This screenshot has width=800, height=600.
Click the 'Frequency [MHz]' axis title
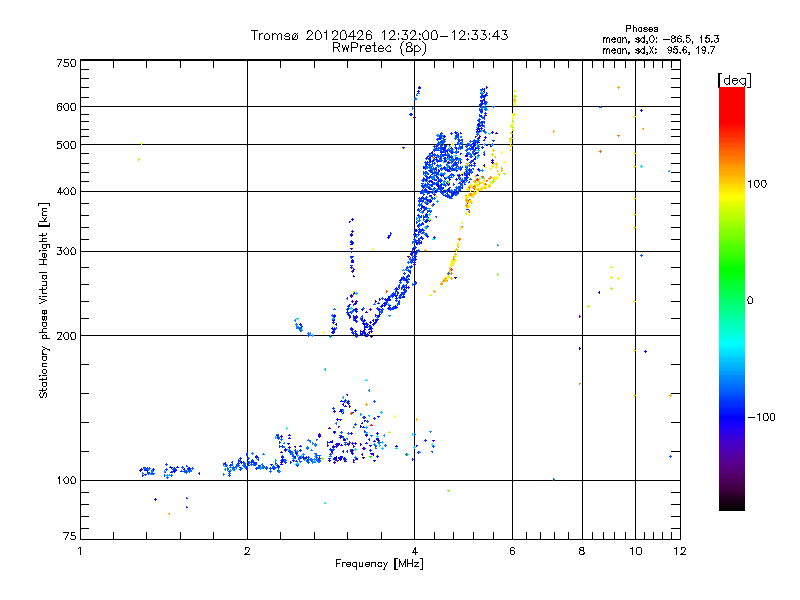tap(379, 564)
